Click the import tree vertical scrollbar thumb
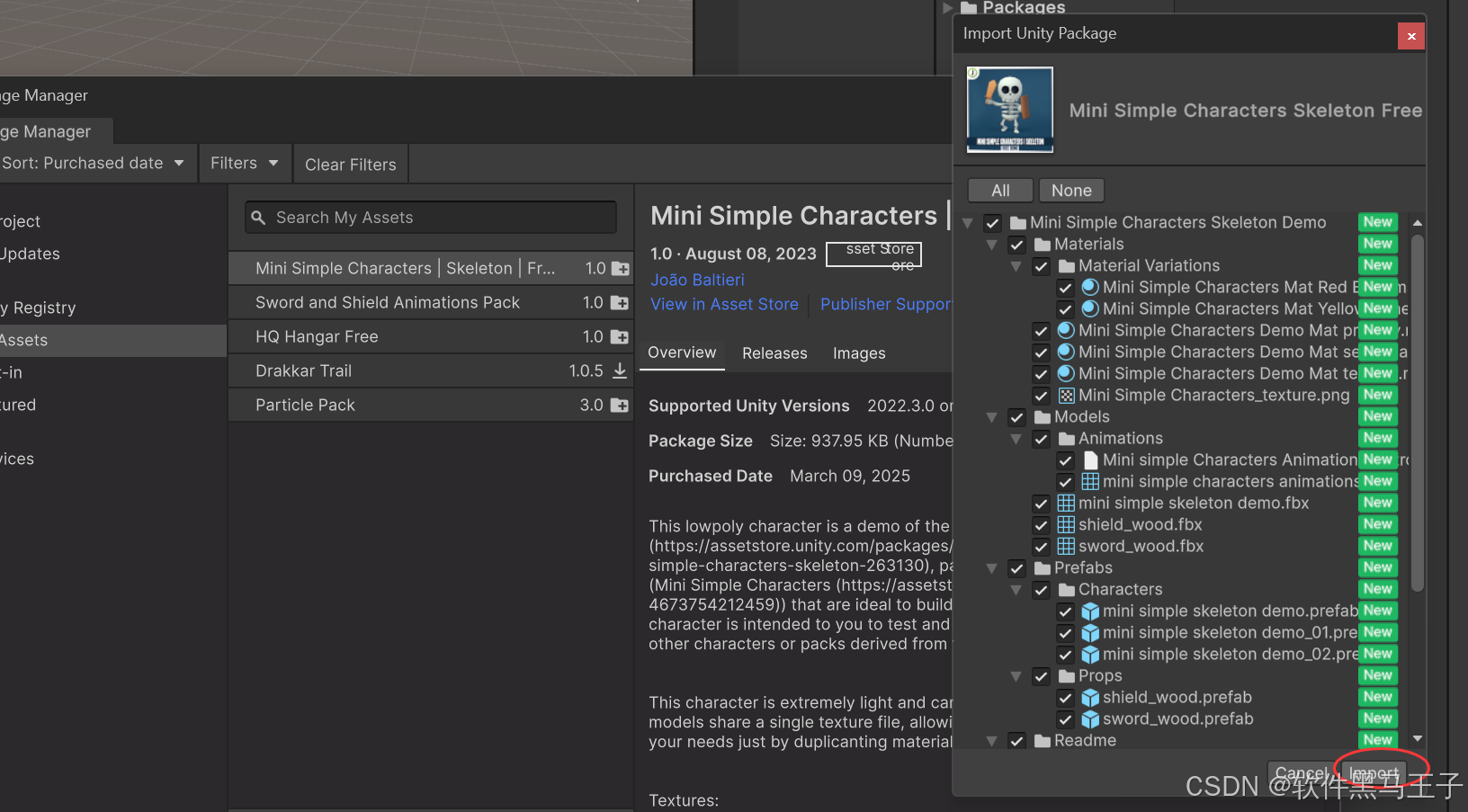Viewport: 1468px width, 812px height. click(x=1418, y=414)
